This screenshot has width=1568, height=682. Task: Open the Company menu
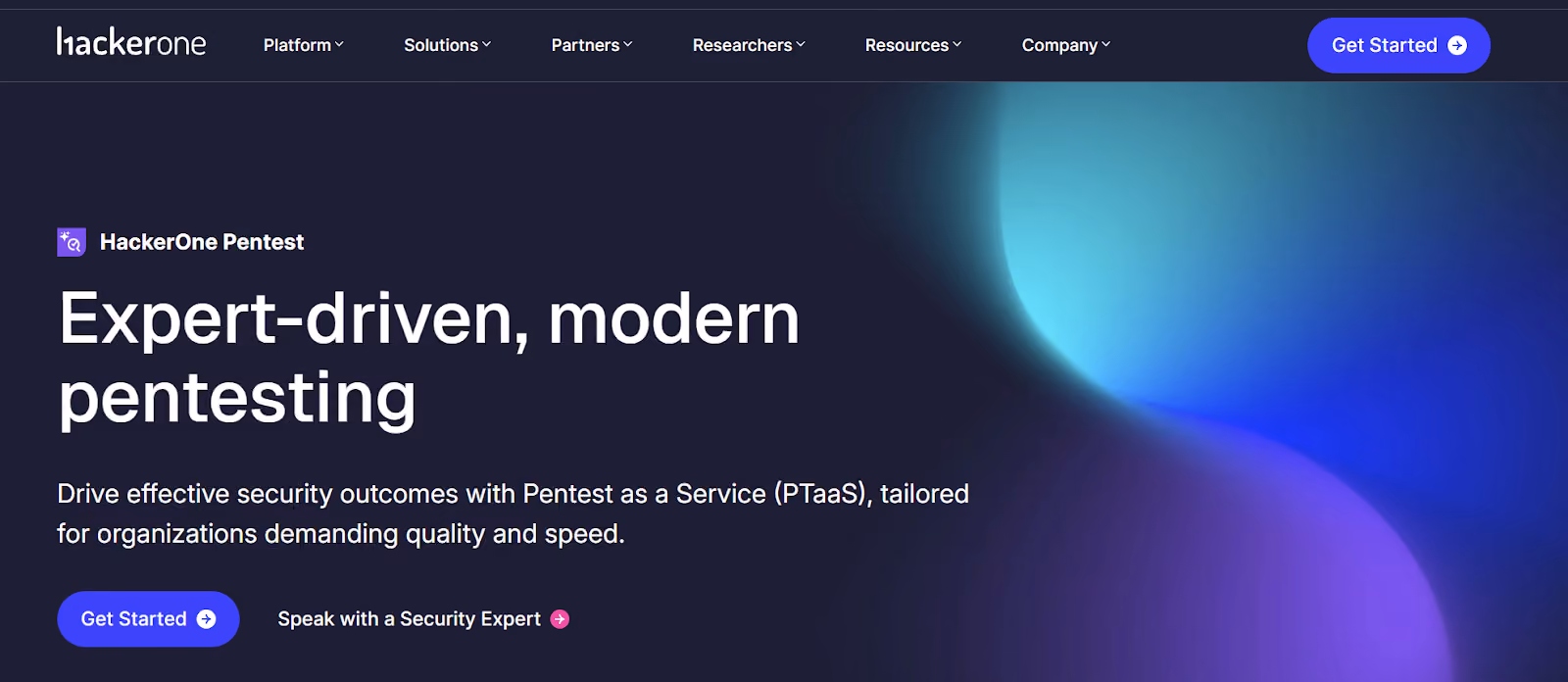coord(1066,45)
